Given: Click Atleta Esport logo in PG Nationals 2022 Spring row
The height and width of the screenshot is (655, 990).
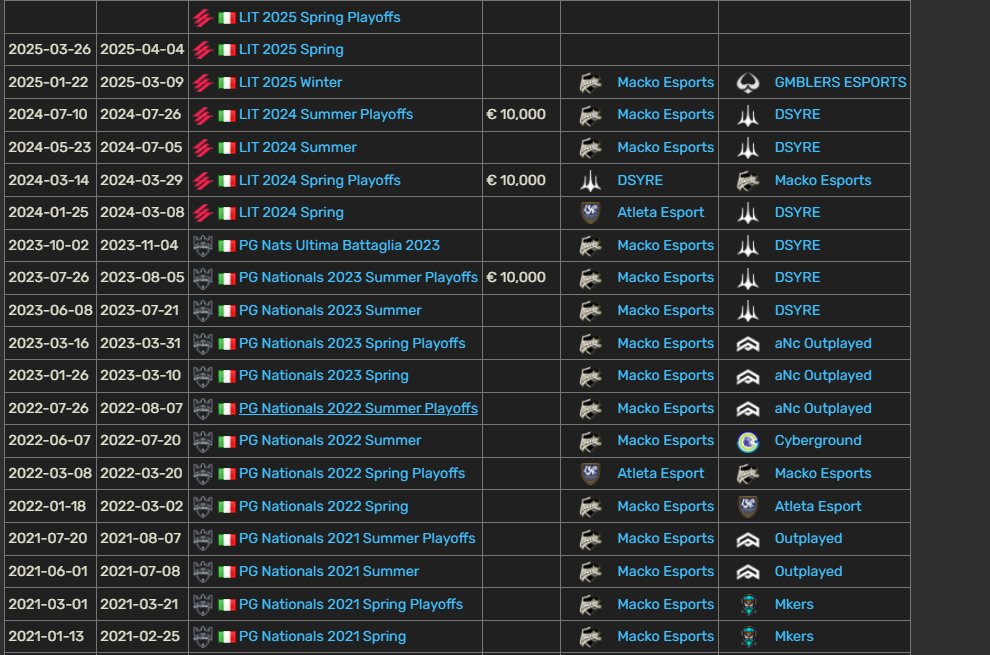Looking at the screenshot, I should click(748, 506).
